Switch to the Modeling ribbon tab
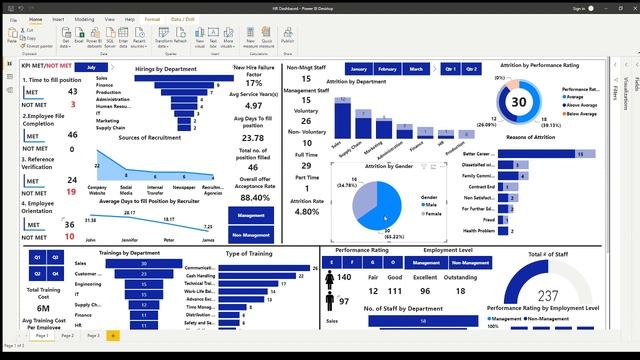640x360 pixels. tap(84, 20)
